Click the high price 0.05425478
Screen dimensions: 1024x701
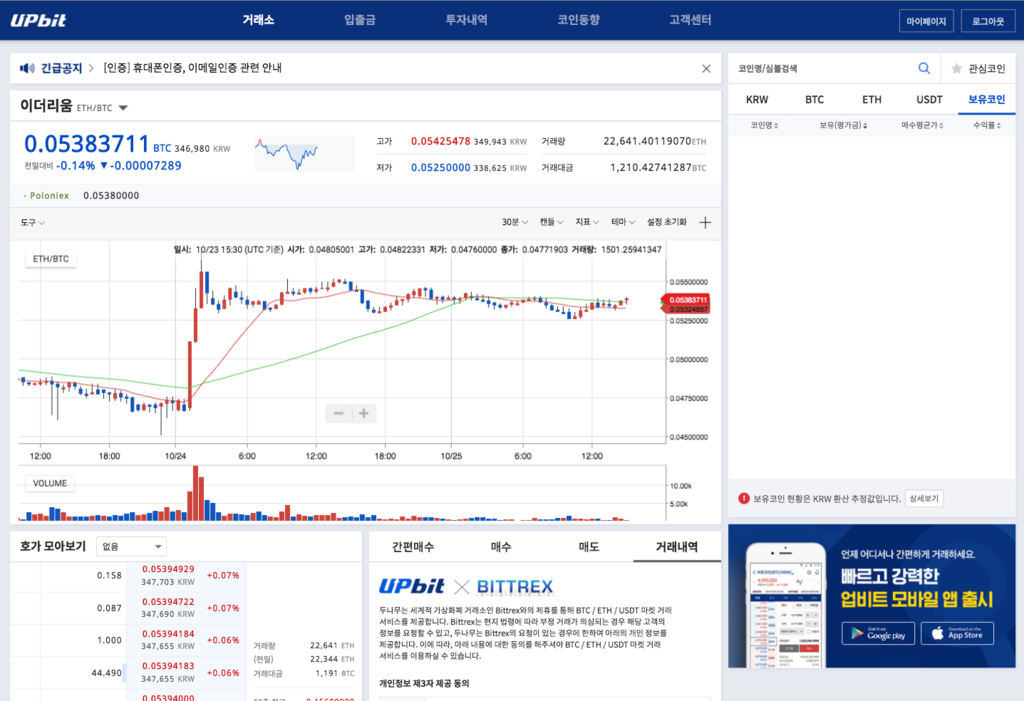pos(440,141)
